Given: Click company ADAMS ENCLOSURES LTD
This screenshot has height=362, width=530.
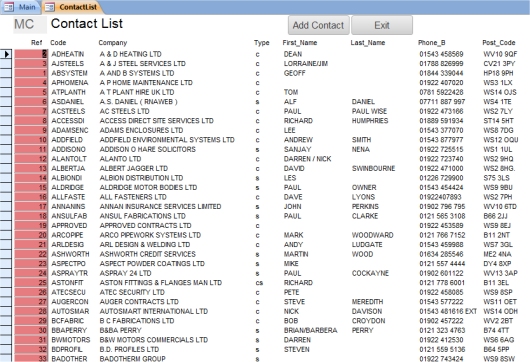Looking at the screenshot, I should [x=141, y=130].
